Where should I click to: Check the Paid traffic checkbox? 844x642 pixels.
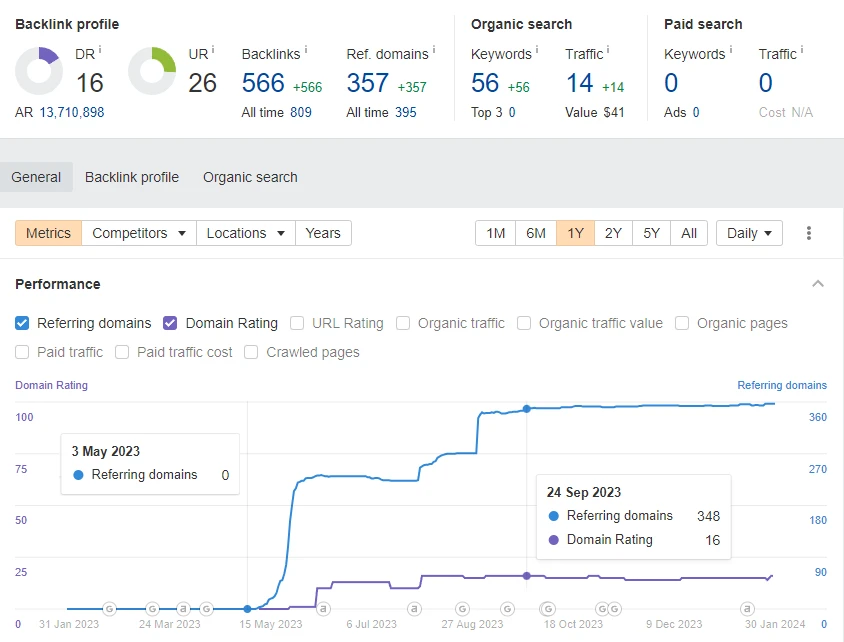(x=22, y=352)
